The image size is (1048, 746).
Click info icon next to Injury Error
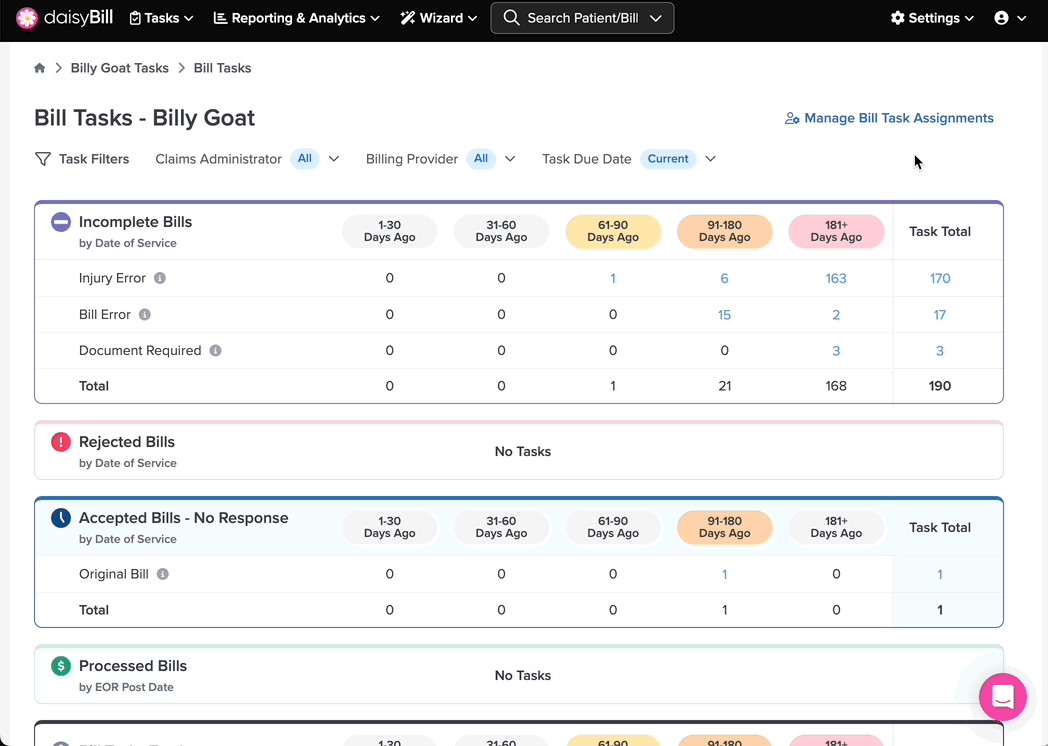point(160,278)
